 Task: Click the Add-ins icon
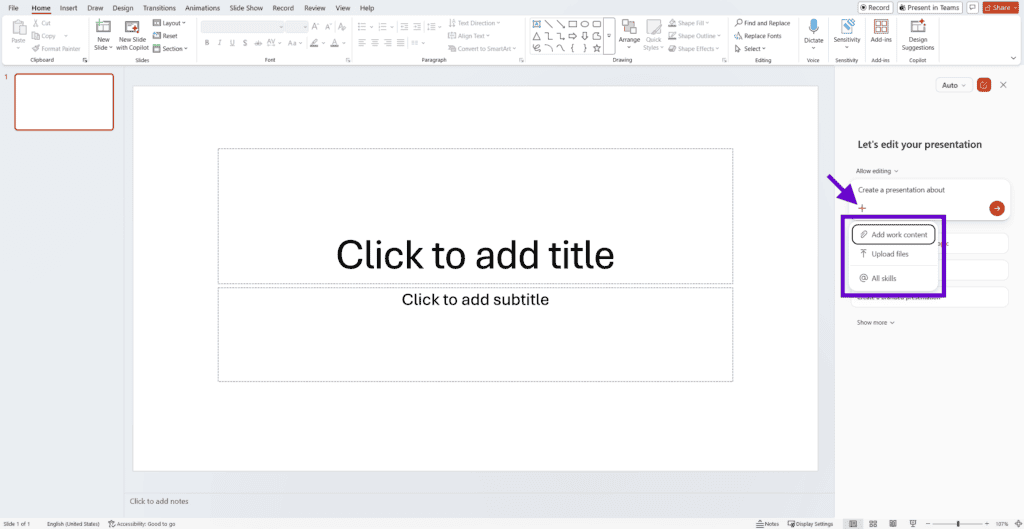(881, 27)
